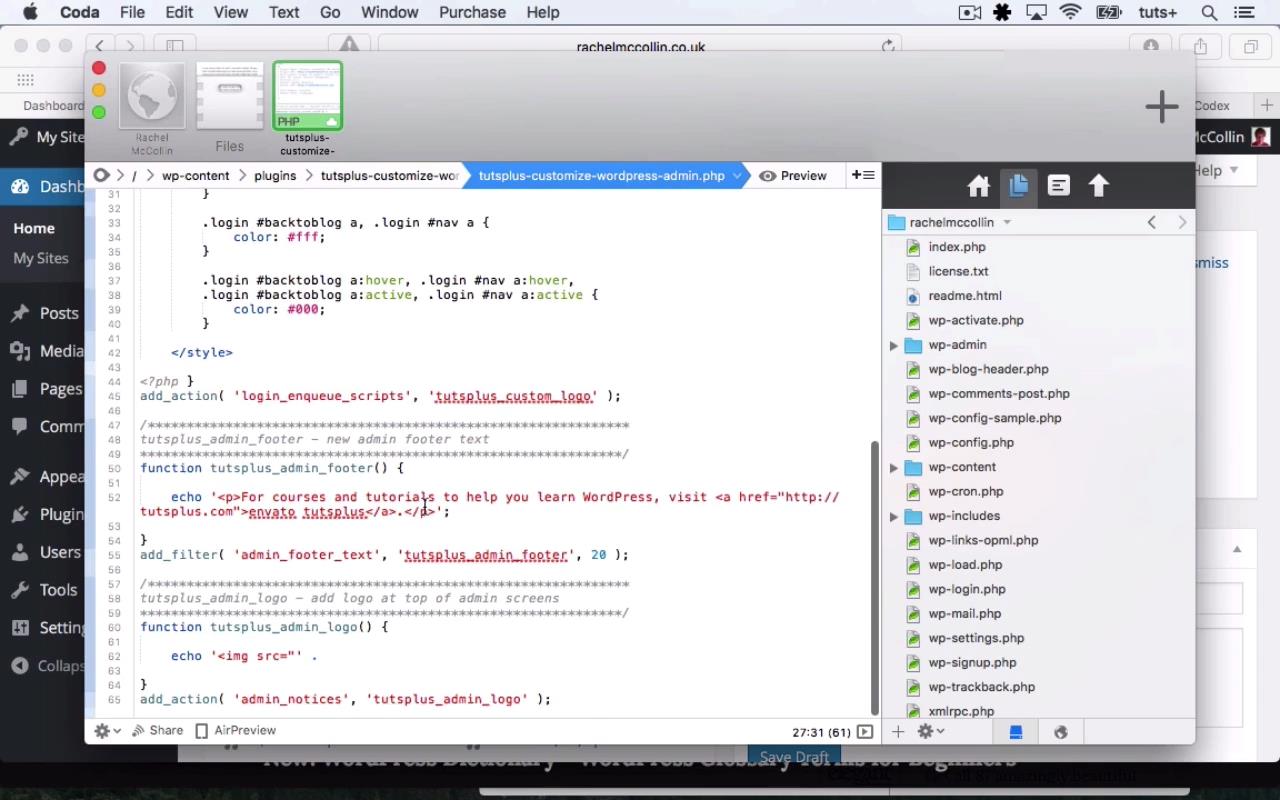Click Posts in WordPress admin sidebar
The height and width of the screenshot is (800, 1280).
point(59,313)
